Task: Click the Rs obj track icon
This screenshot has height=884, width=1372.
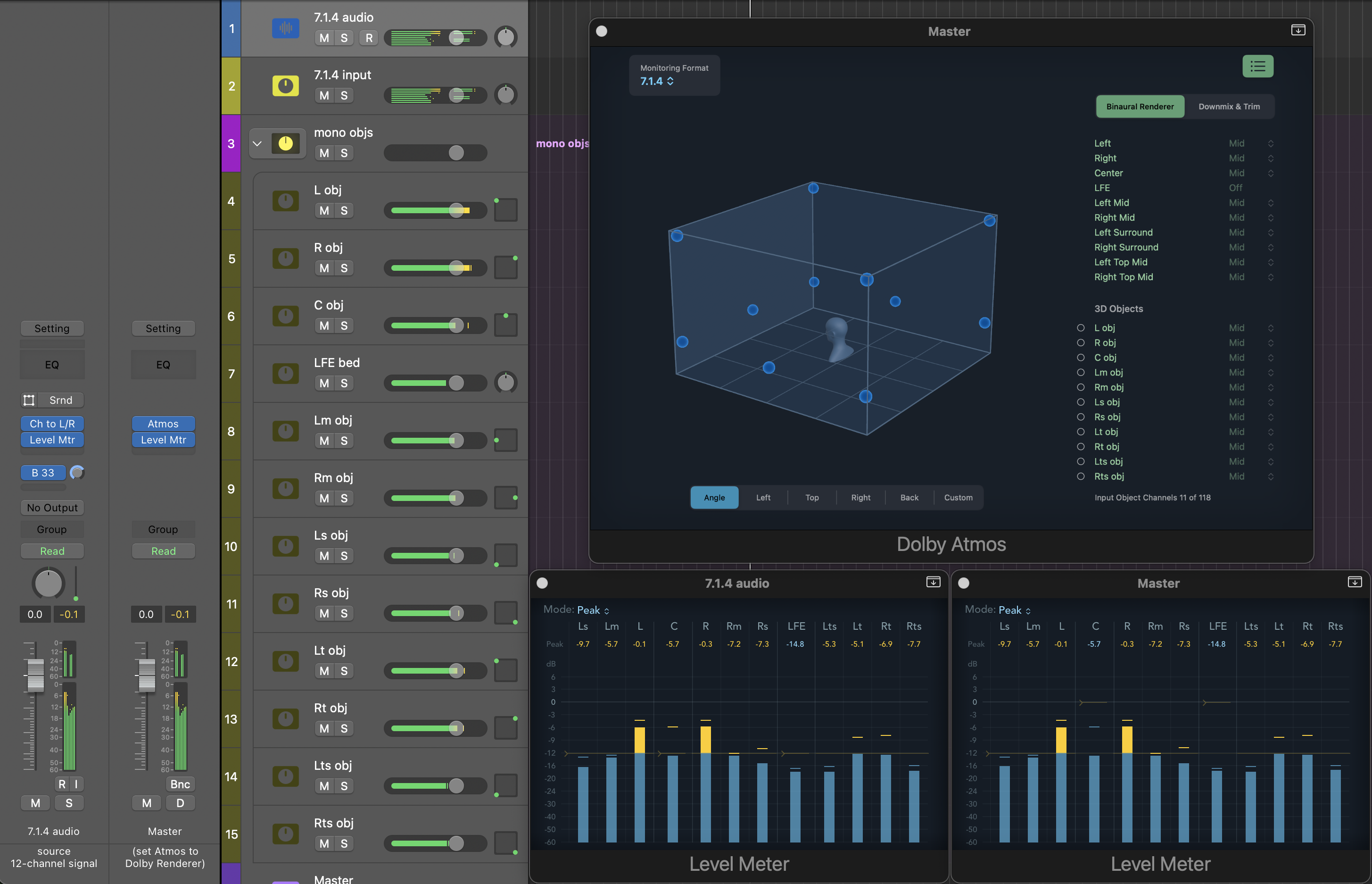Action: tap(286, 604)
